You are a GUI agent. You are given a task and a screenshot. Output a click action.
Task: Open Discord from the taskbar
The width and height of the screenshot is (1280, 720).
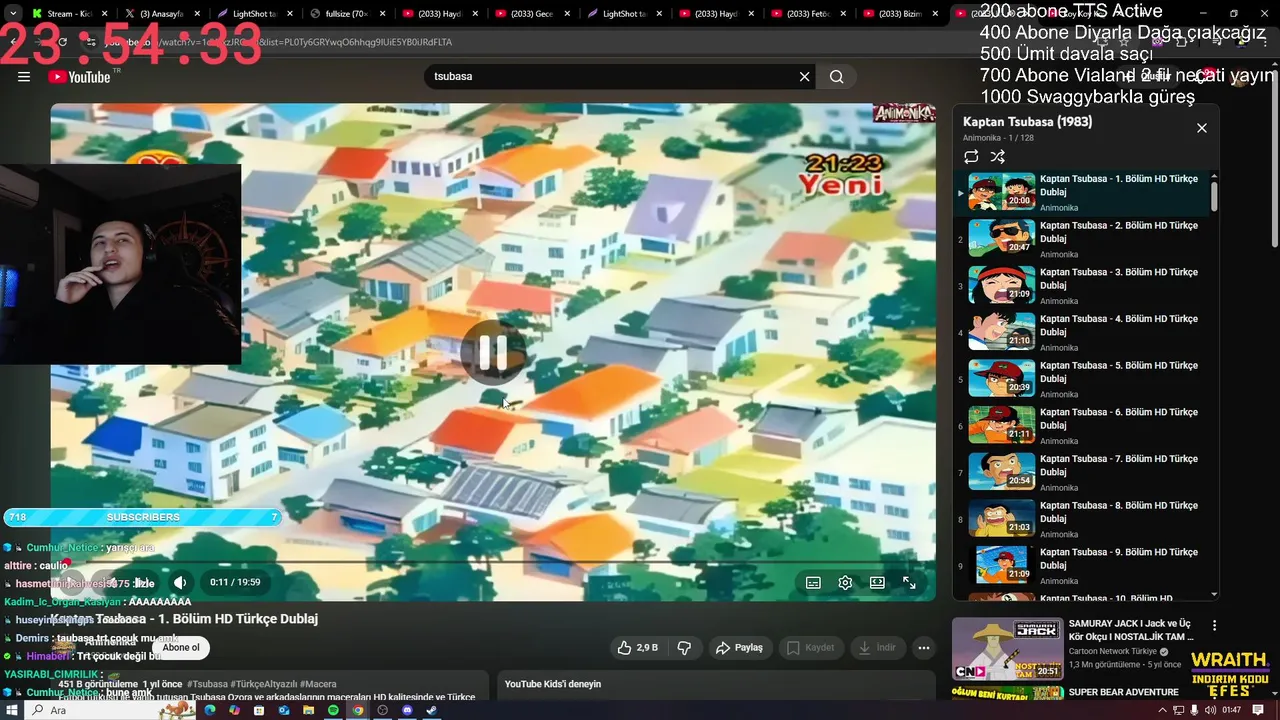tap(407, 710)
